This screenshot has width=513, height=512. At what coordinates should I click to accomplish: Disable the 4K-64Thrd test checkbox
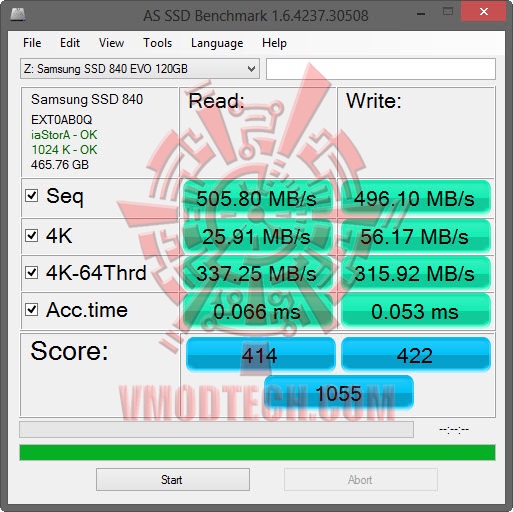(32, 272)
